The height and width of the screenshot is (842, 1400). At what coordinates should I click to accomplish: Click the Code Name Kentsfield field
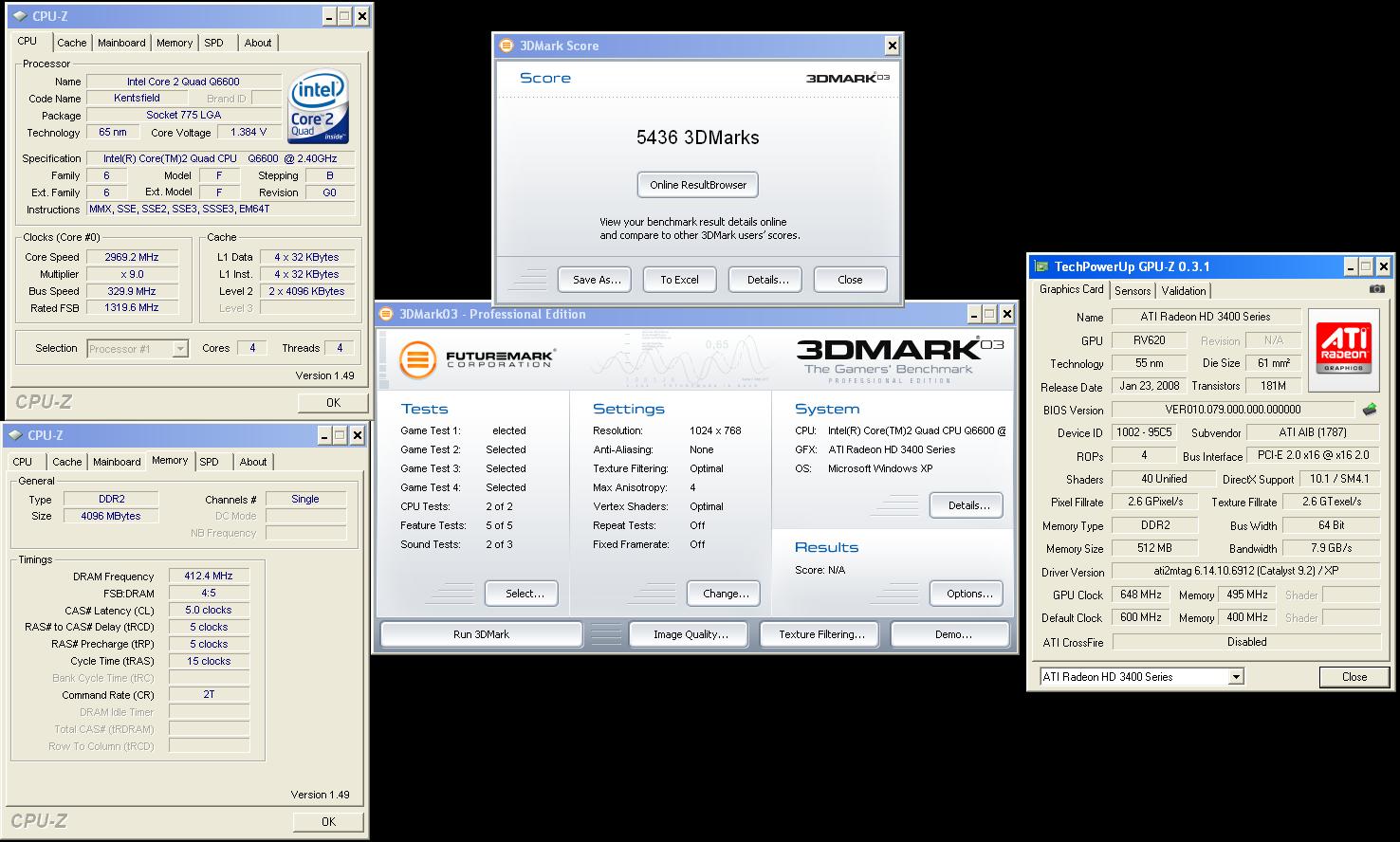click(137, 98)
